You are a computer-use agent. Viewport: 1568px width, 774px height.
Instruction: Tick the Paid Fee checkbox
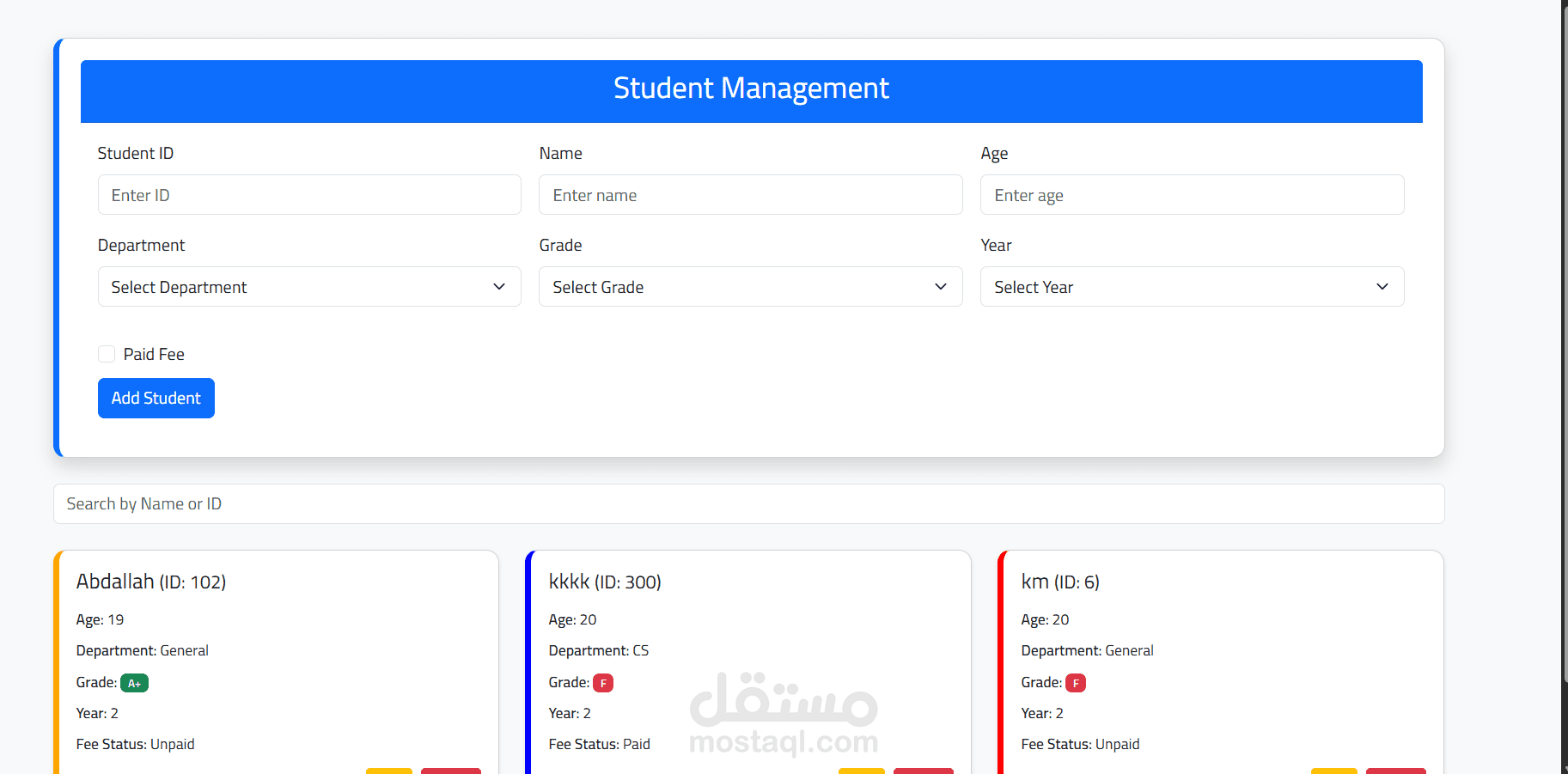(x=107, y=354)
